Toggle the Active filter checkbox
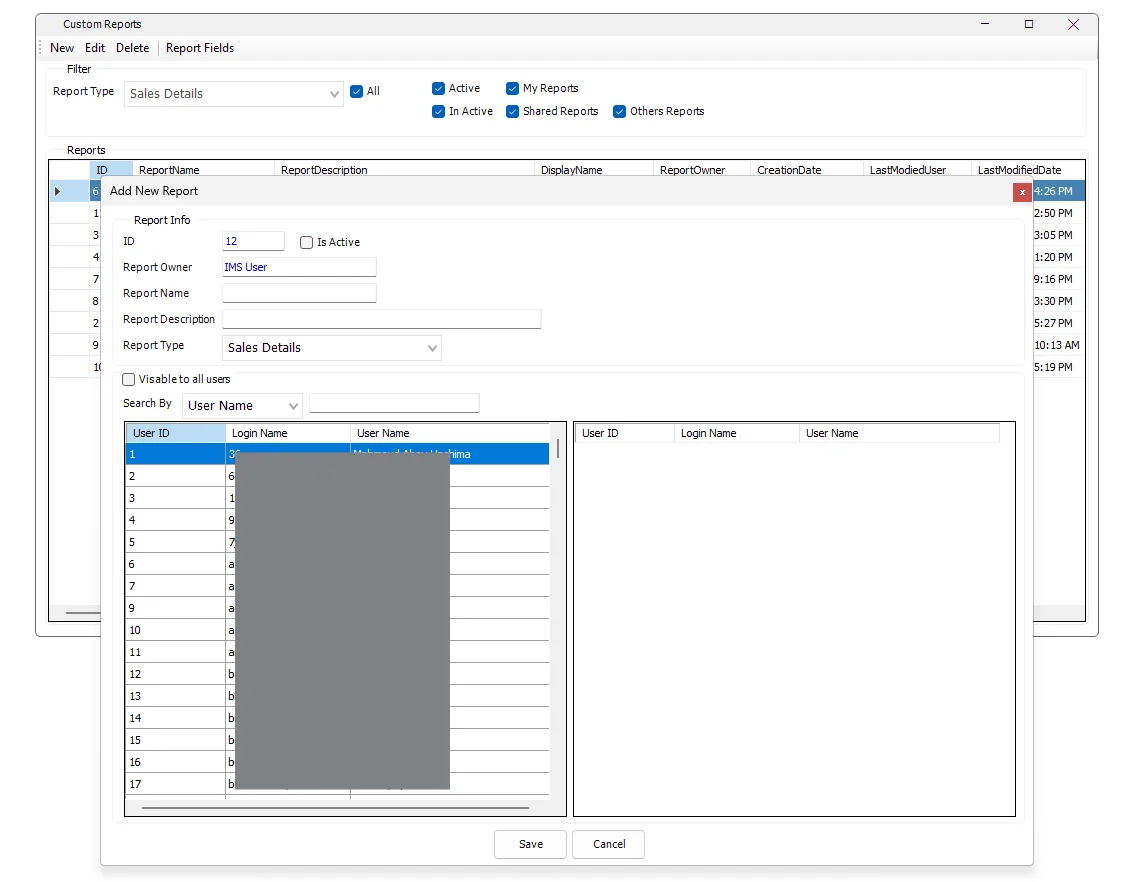This screenshot has width=1131, height=882. [439, 89]
